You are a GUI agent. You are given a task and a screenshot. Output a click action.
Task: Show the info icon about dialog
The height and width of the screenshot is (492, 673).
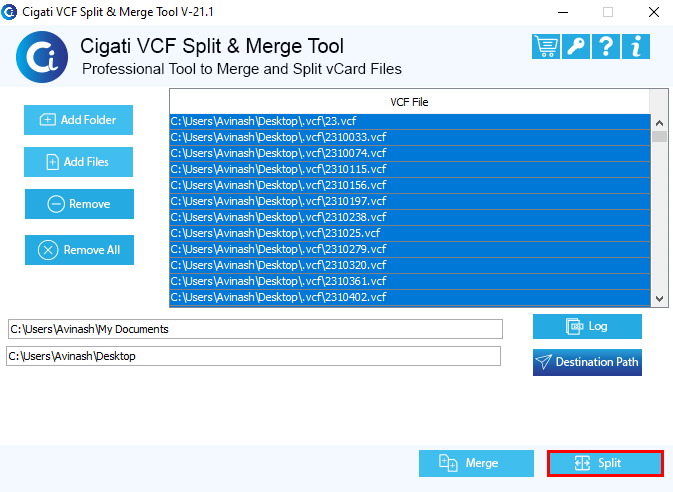click(x=636, y=46)
